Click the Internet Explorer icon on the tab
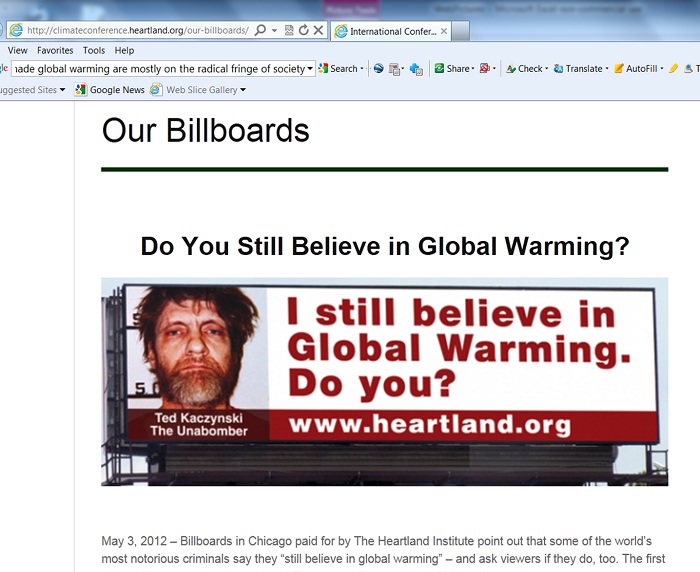The width and height of the screenshot is (700, 572). (x=341, y=31)
